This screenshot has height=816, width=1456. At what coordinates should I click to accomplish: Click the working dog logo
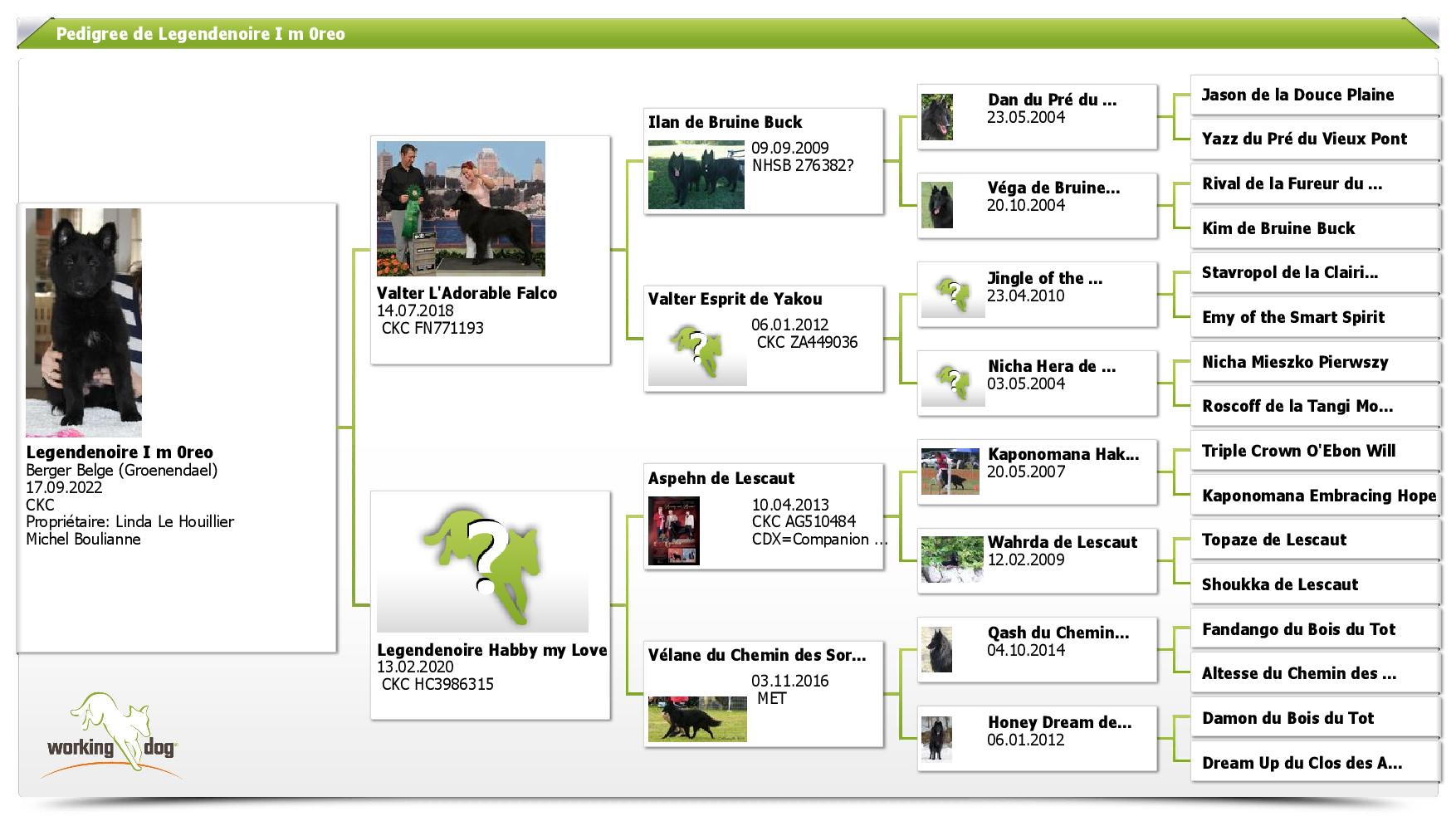point(112,735)
